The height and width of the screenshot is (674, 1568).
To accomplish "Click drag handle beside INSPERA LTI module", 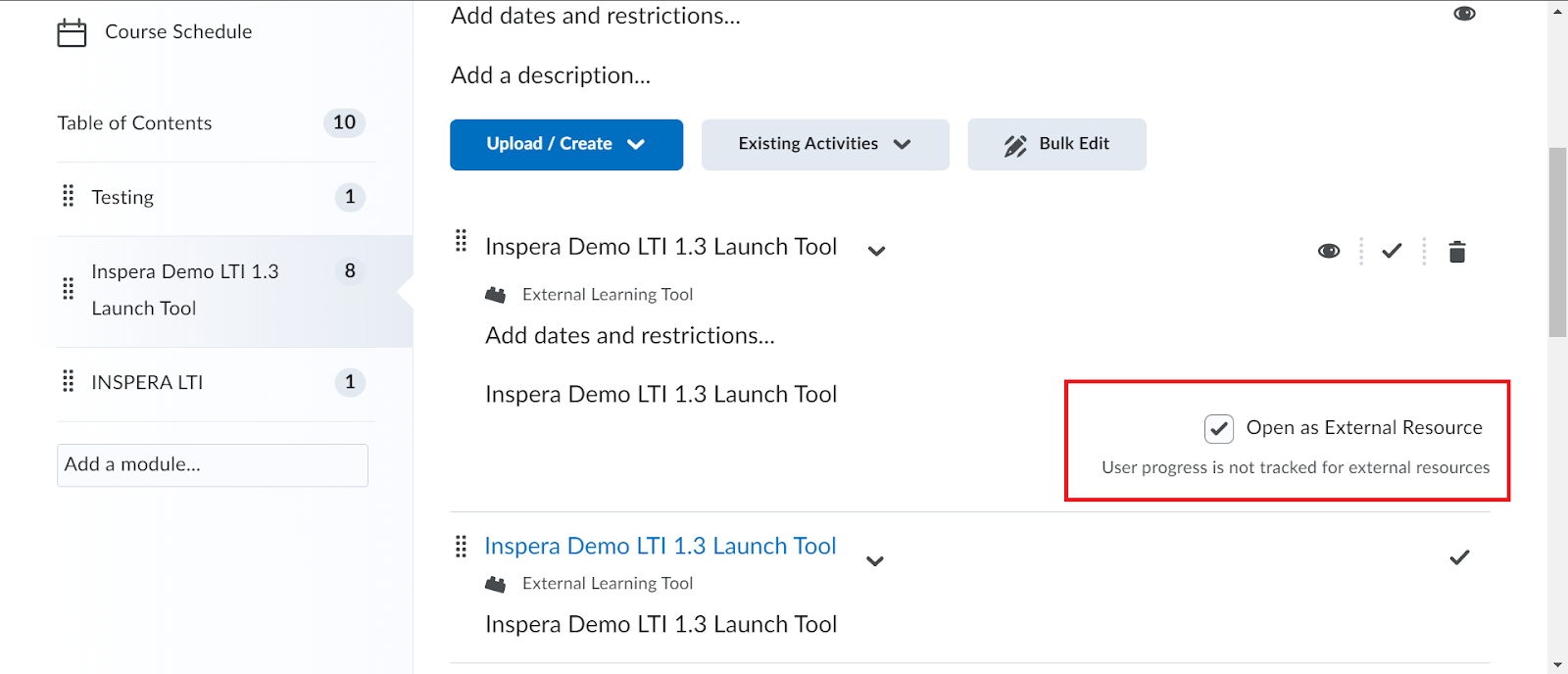I will coord(68,381).
